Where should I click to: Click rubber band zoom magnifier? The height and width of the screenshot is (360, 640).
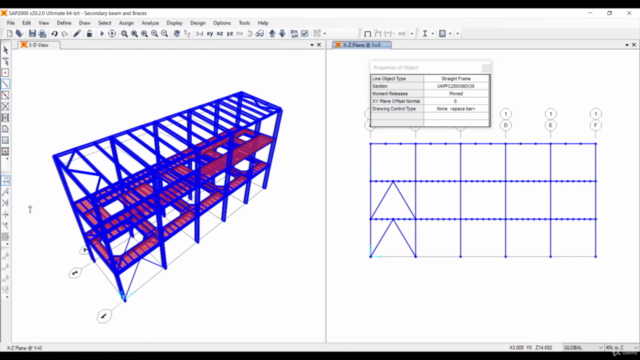[x=124, y=34]
